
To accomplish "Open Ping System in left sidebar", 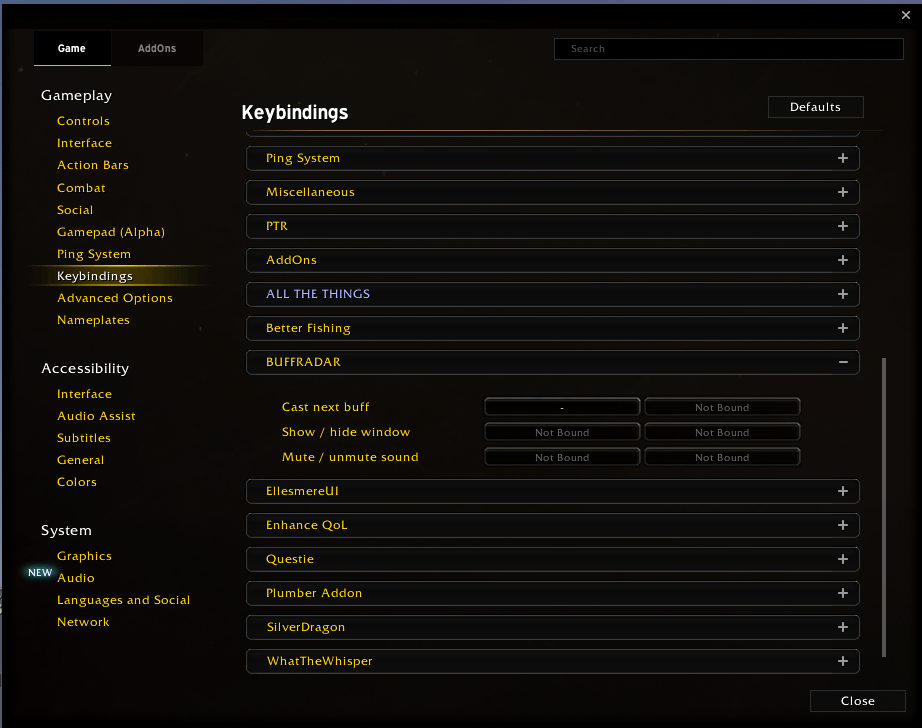I will (x=93, y=254).
